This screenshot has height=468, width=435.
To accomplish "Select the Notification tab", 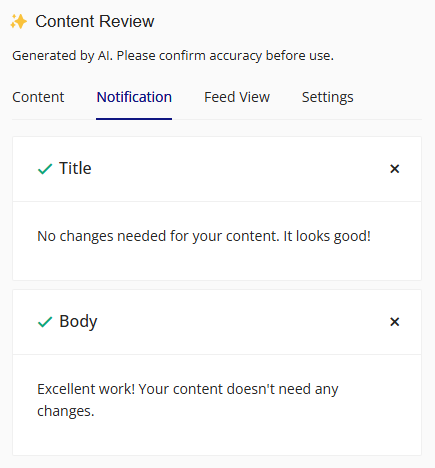I will click(134, 97).
